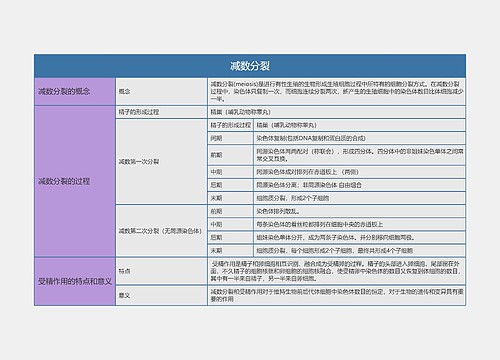Image resolution: width=500 pixels, height=360 pixels.
Task: Select the 同源染色体两两配对 description cell
Action: click(359, 155)
